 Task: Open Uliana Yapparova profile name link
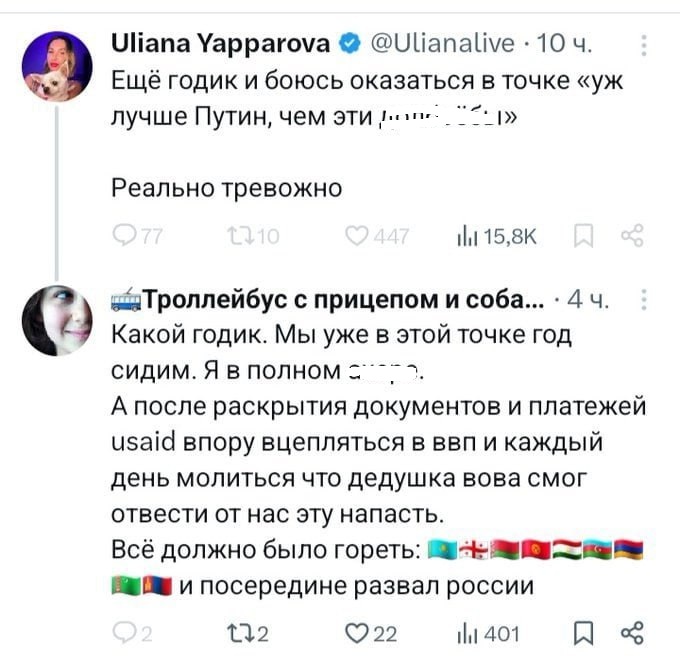click(220, 45)
